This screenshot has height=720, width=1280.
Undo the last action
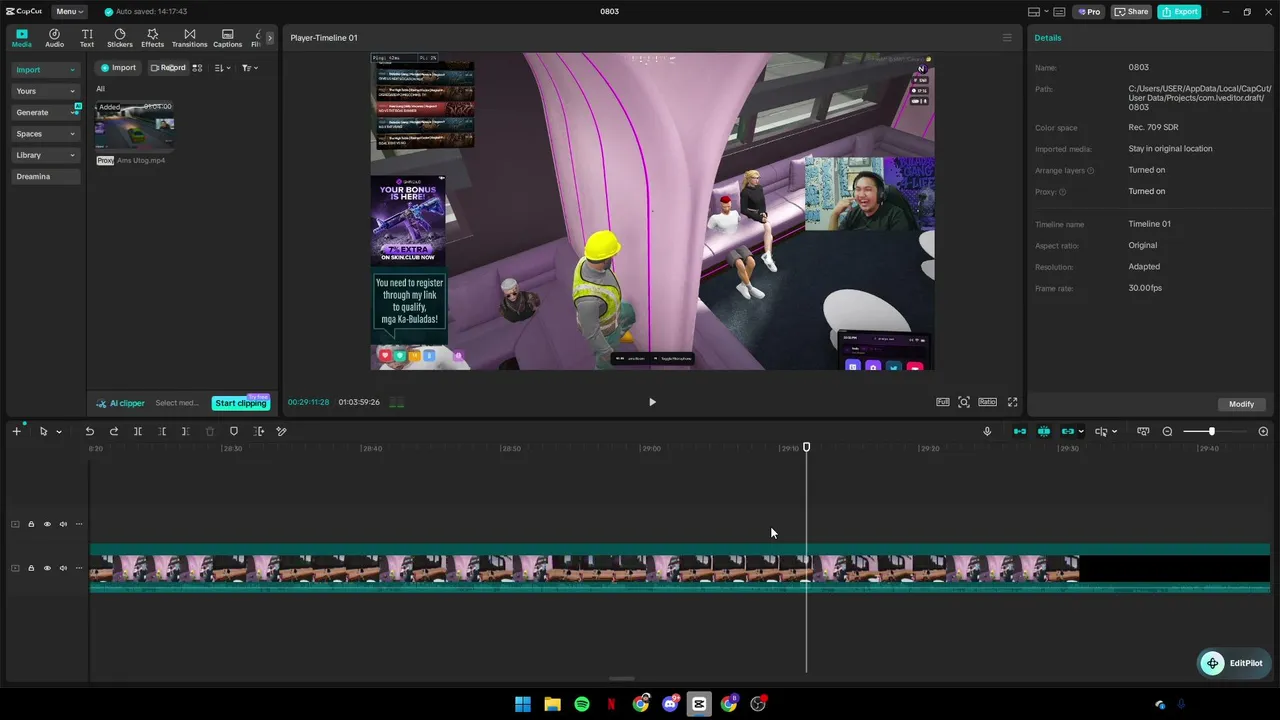(x=89, y=431)
